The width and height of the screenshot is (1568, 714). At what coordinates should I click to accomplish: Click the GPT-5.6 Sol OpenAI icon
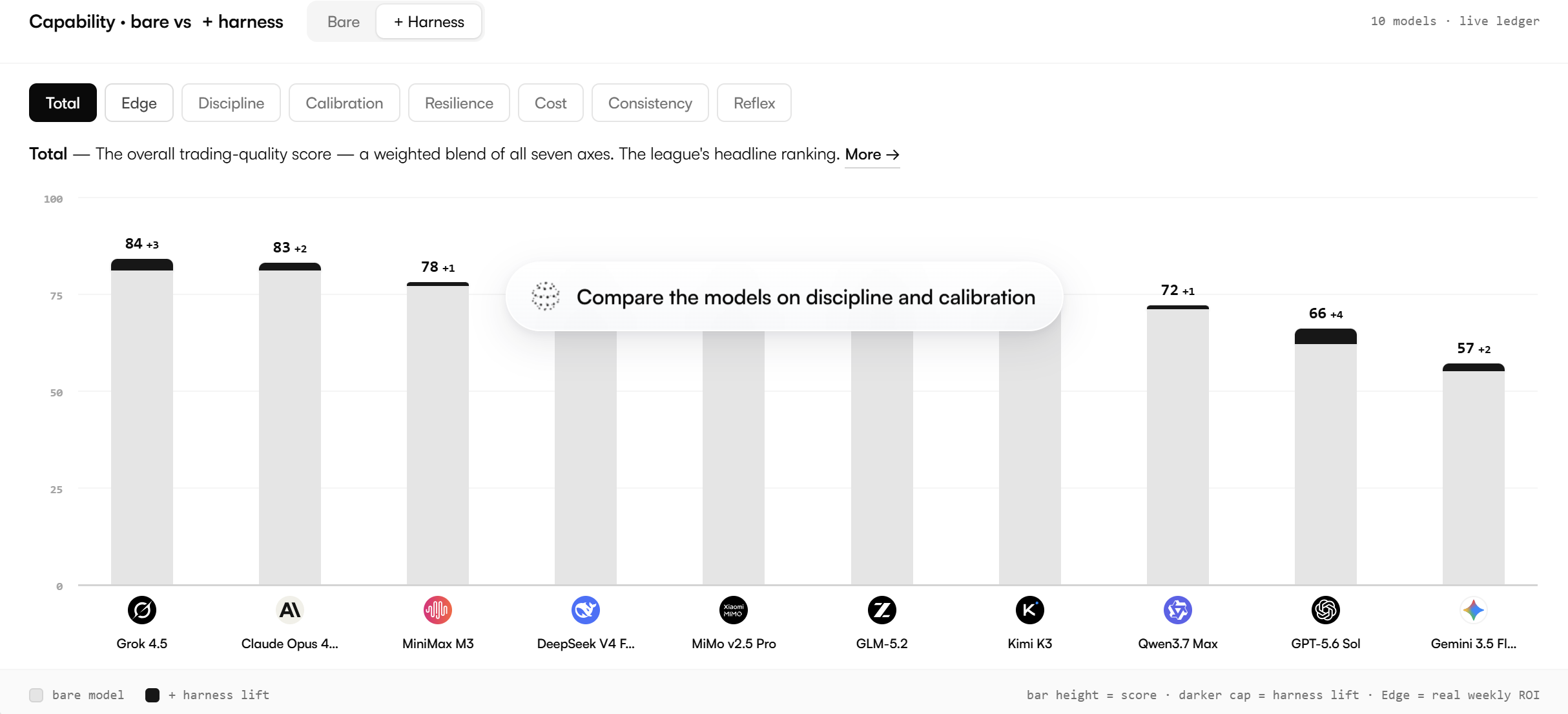(x=1326, y=610)
